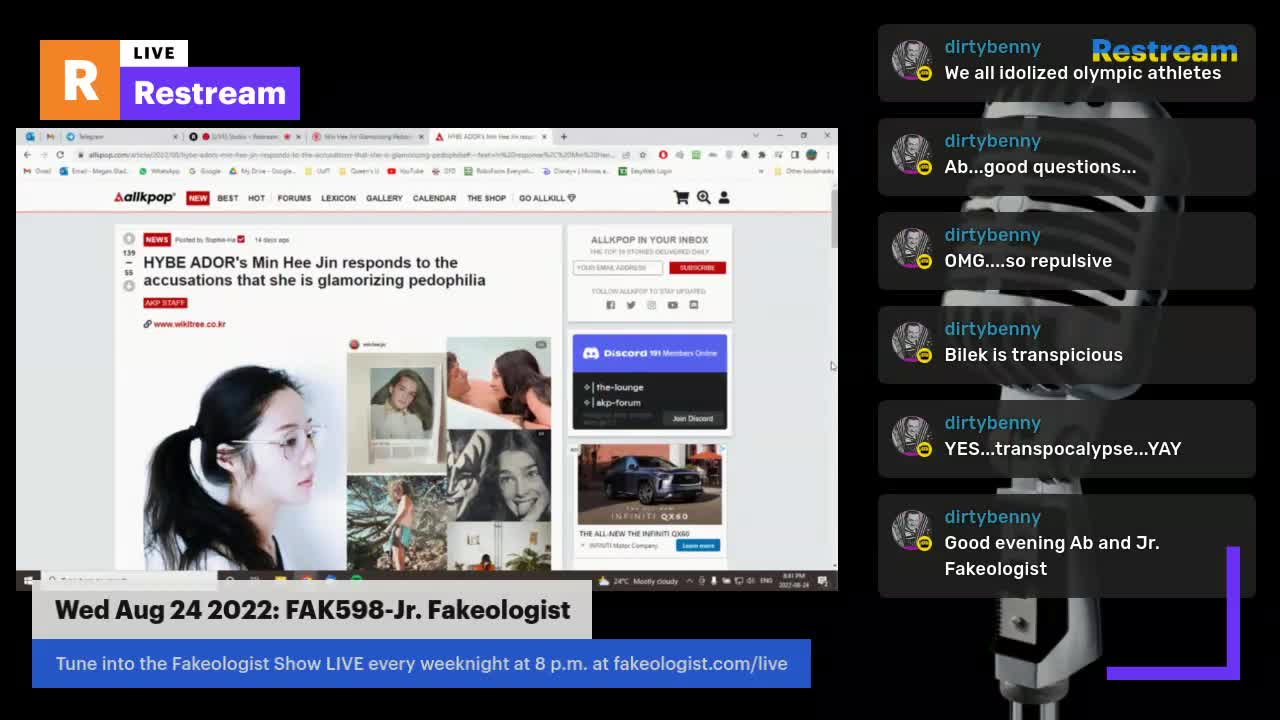Open allkpop Facebook icon in sidebar
Viewport: 1280px width, 720px height.
tap(610, 305)
